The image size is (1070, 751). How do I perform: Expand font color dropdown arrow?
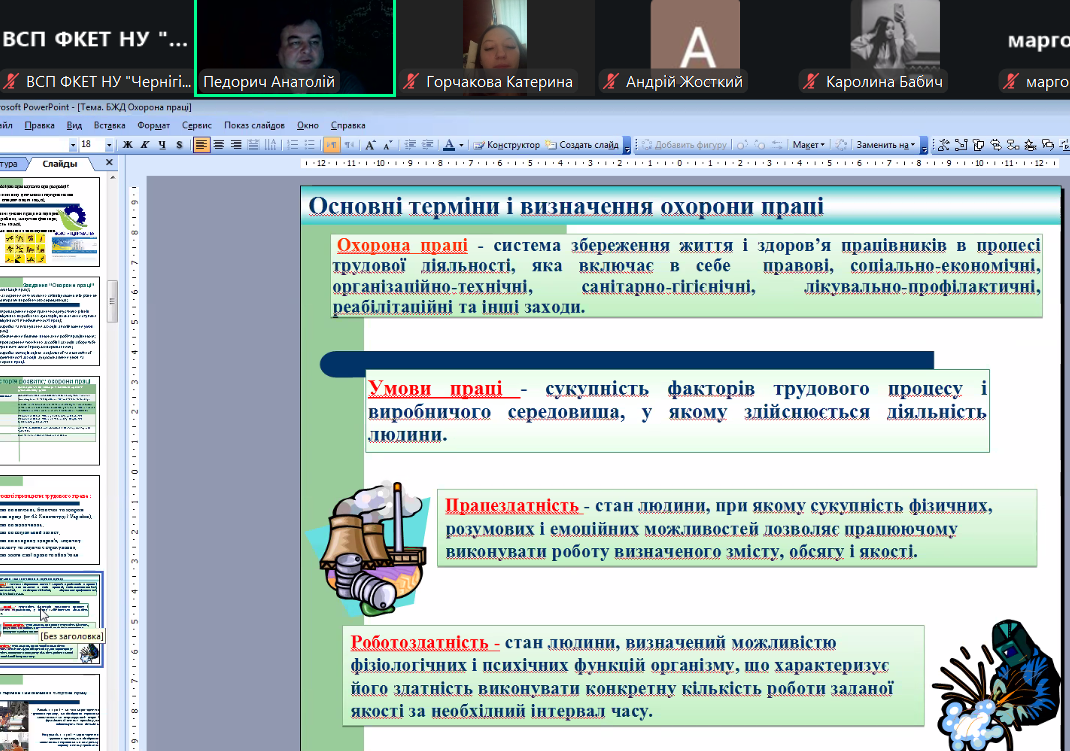[460, 145]
